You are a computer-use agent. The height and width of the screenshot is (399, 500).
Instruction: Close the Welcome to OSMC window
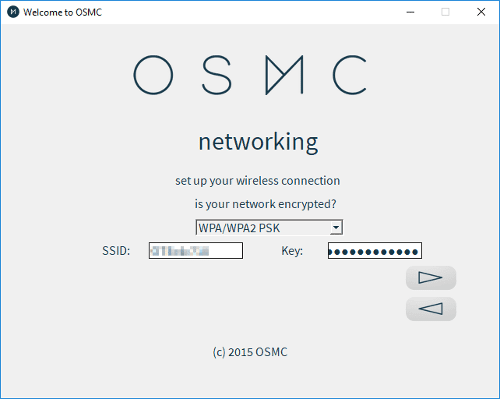tap(481, 12)
